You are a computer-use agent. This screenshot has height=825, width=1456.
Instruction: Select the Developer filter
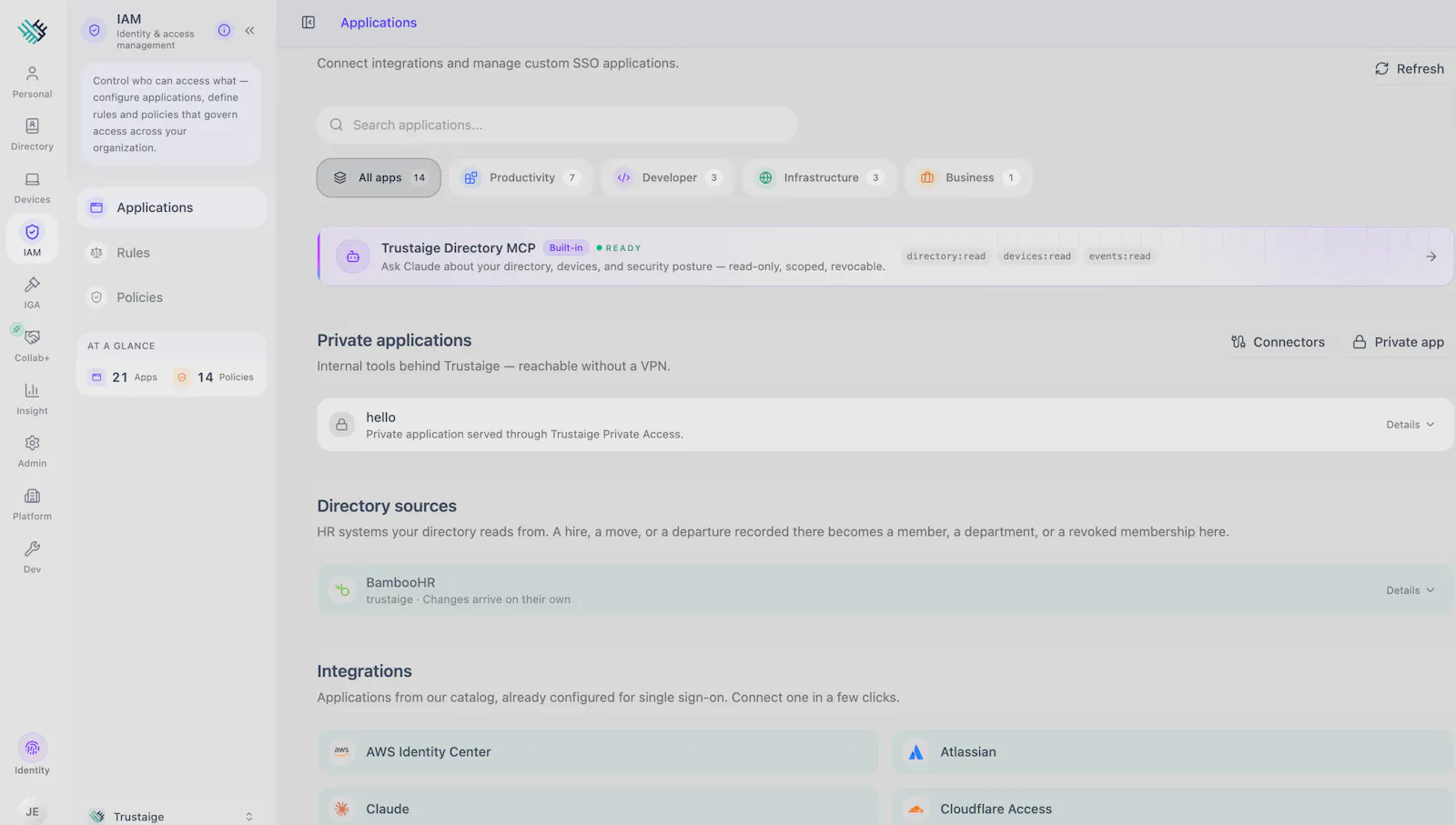pyautogui.click(x=668, y=177)
